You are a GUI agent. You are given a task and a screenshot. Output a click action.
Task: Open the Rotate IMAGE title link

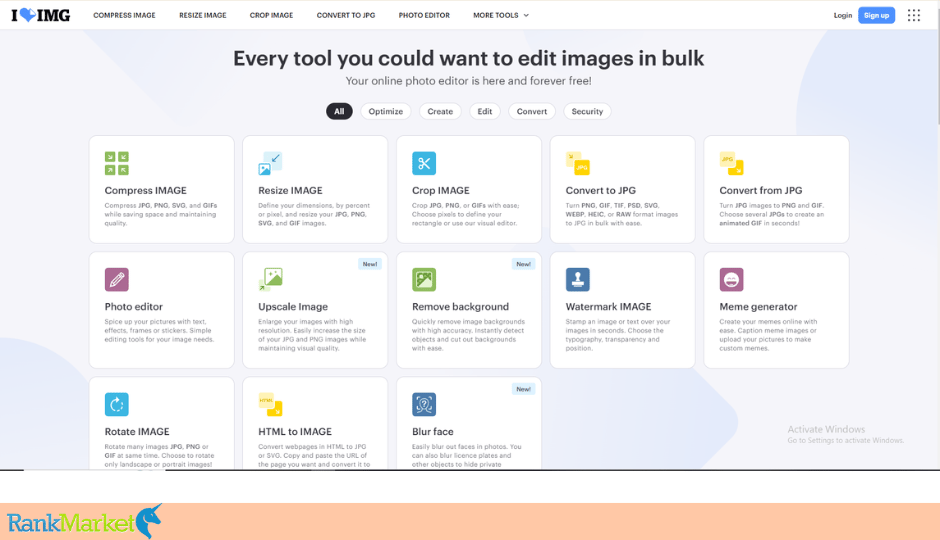(x=137, y=432)
